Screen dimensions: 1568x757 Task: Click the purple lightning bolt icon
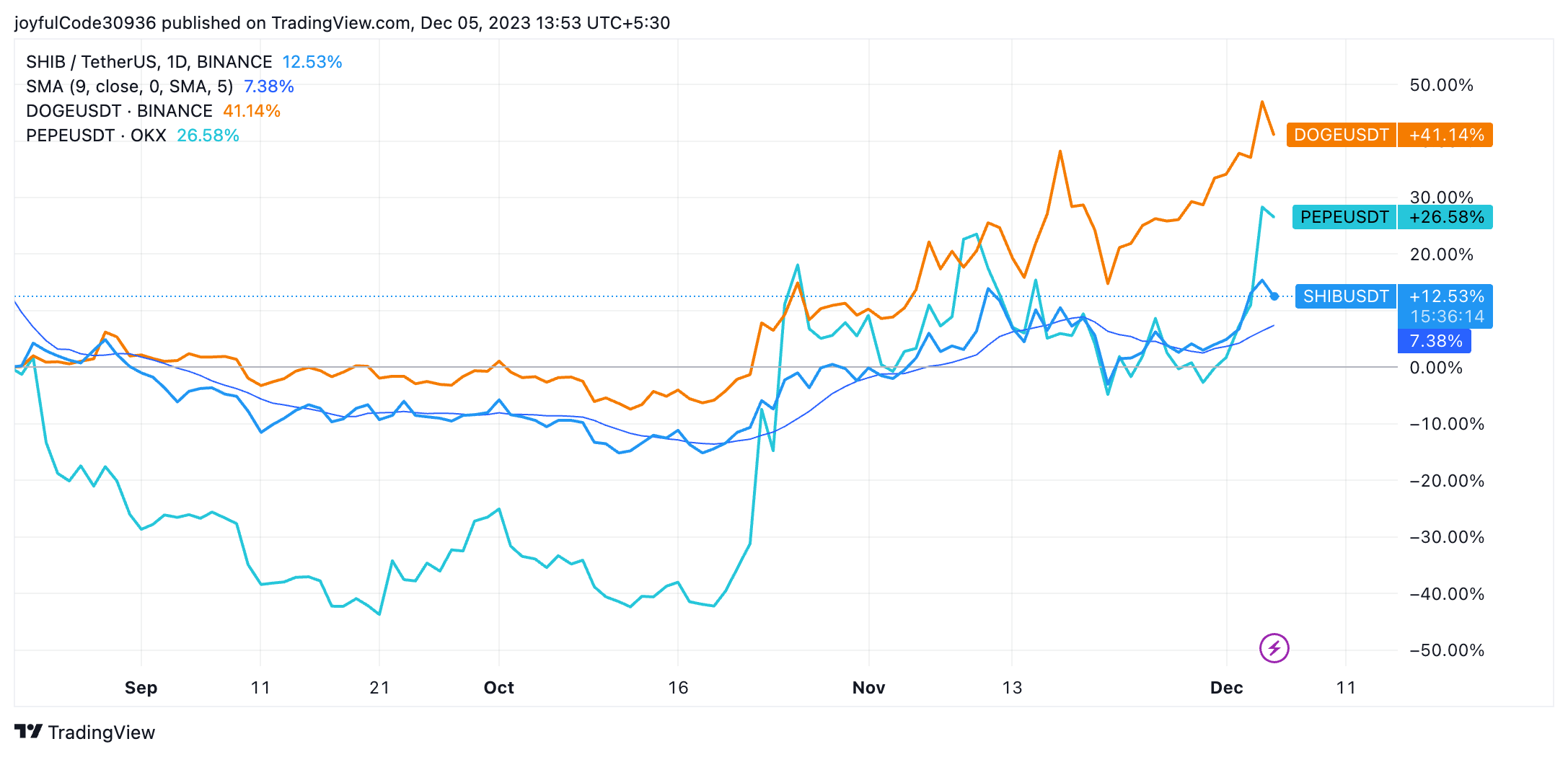click(x=1274, y=647)
